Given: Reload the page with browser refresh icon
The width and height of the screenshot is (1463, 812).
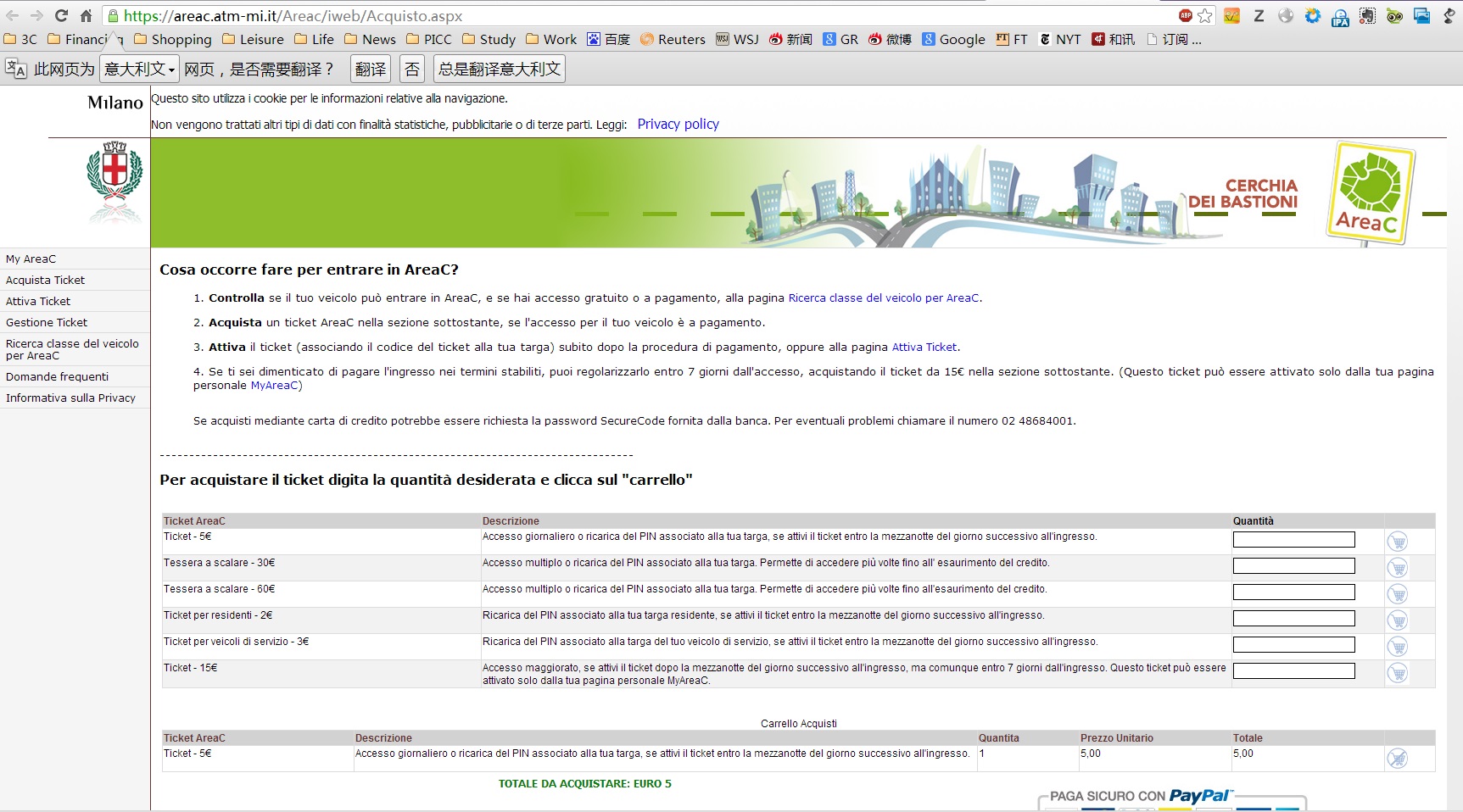Looking at the screenshot, I should [61, 16].
